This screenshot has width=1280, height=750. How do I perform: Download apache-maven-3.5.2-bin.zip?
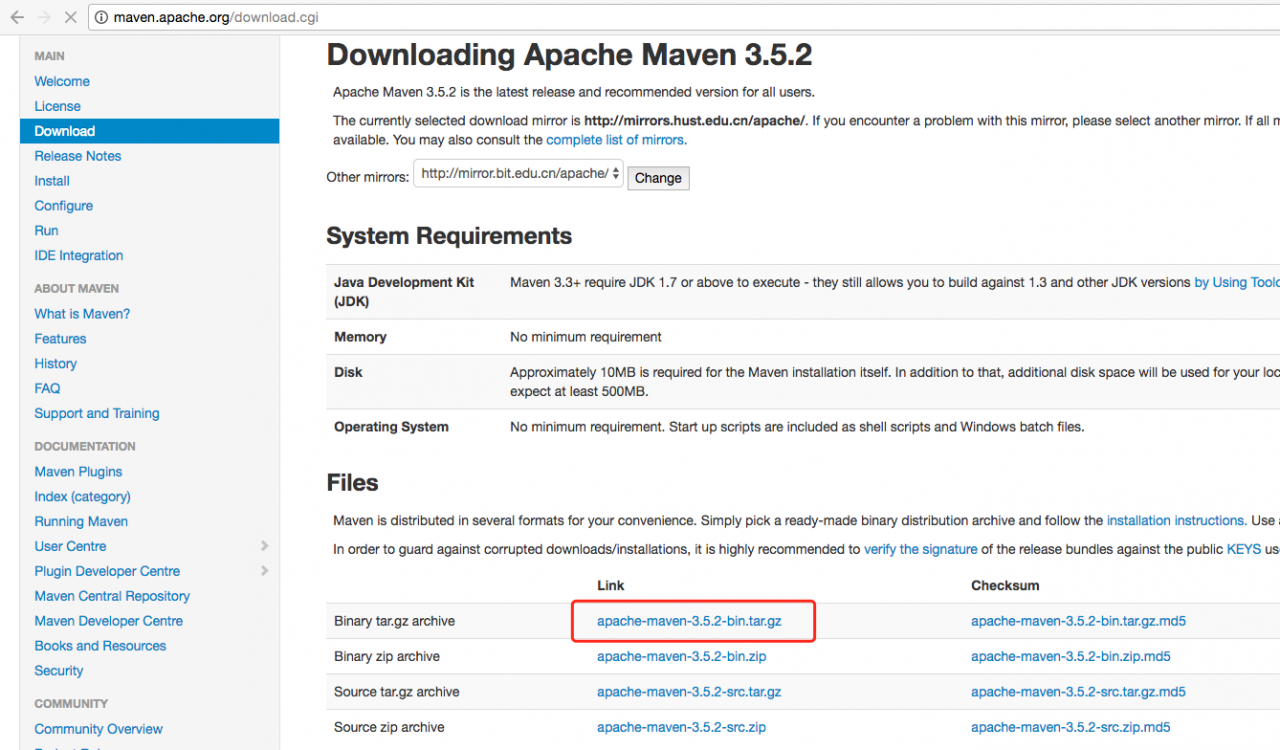(681, 657)
